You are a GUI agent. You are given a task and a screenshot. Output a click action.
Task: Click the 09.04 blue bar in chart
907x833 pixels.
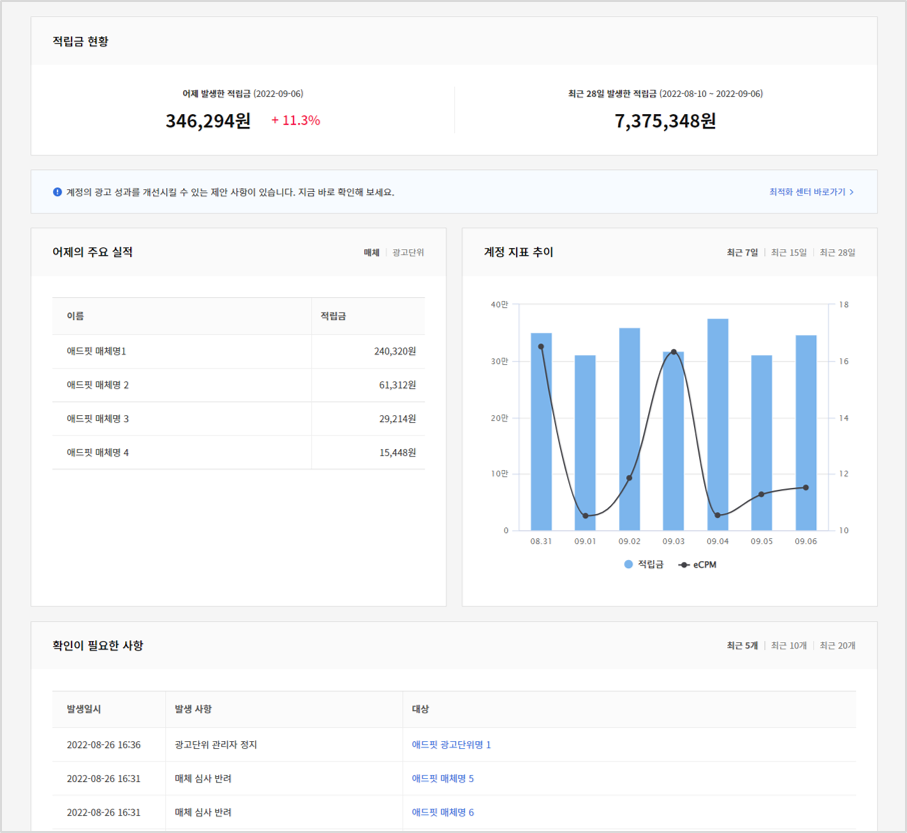[x=717, y=425]
